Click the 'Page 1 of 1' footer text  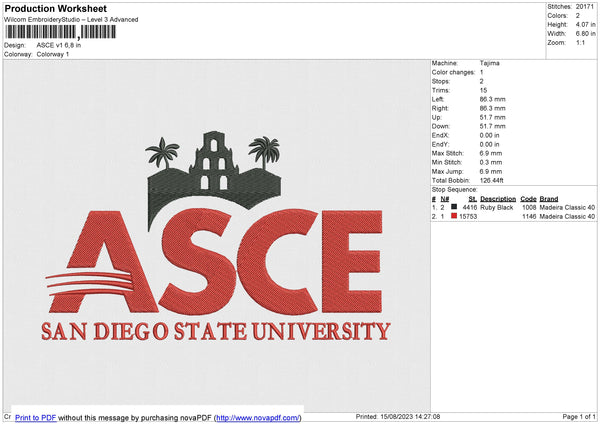(579, 416)
